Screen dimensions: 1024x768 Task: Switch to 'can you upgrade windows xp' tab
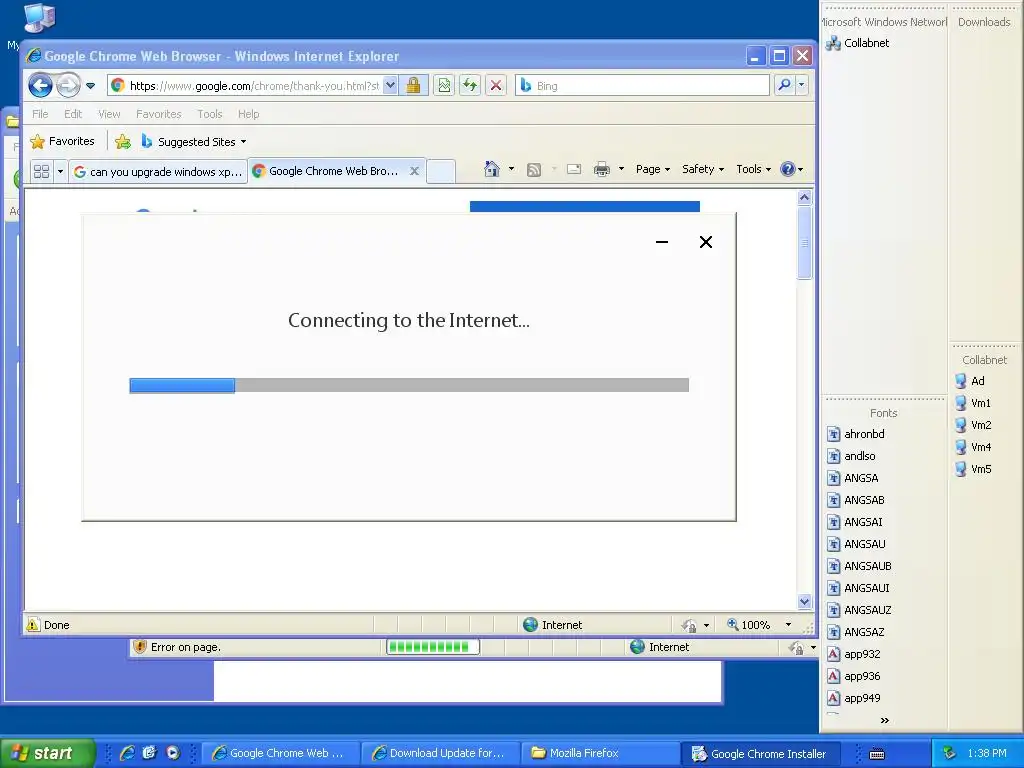(x=158, y=172)
